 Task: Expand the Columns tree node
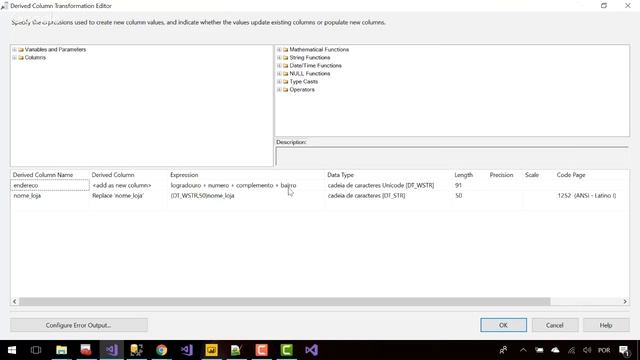point(14,58)
